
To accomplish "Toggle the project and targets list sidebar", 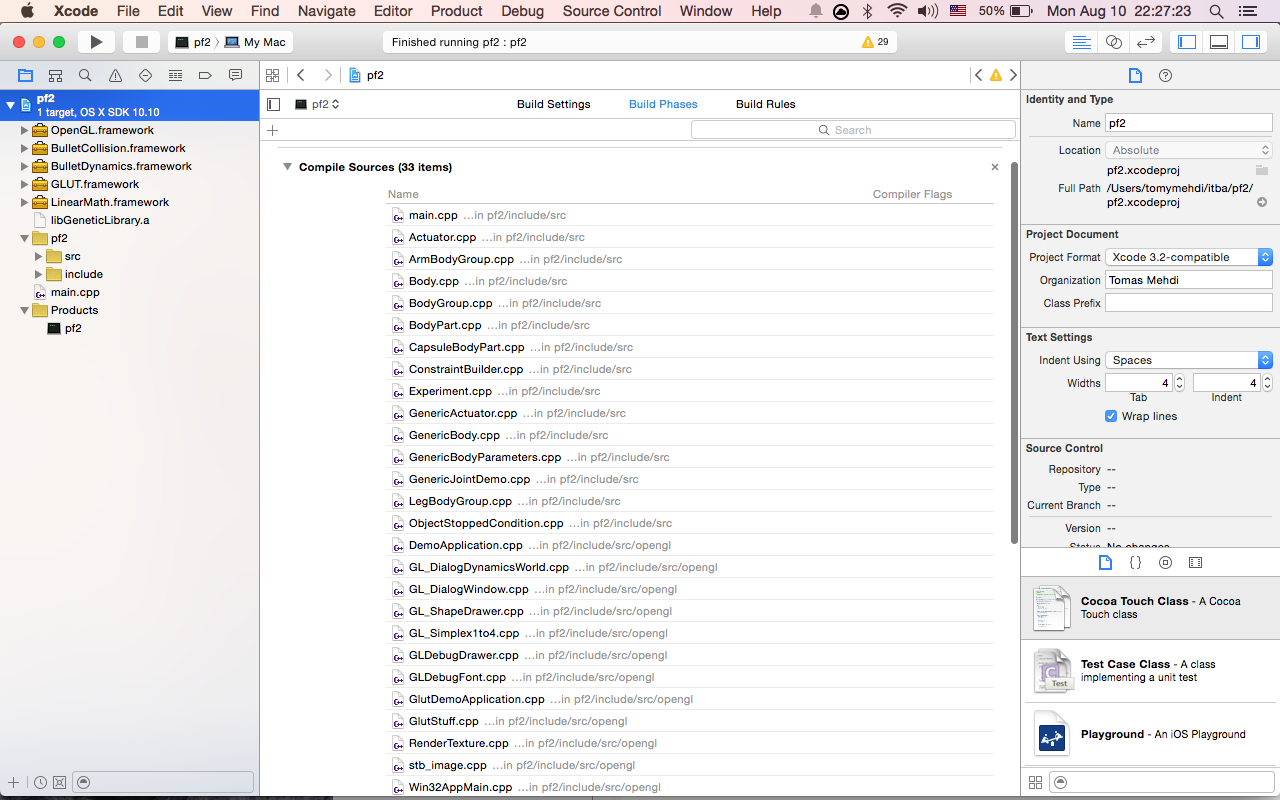I will click(x=274, y=104).
